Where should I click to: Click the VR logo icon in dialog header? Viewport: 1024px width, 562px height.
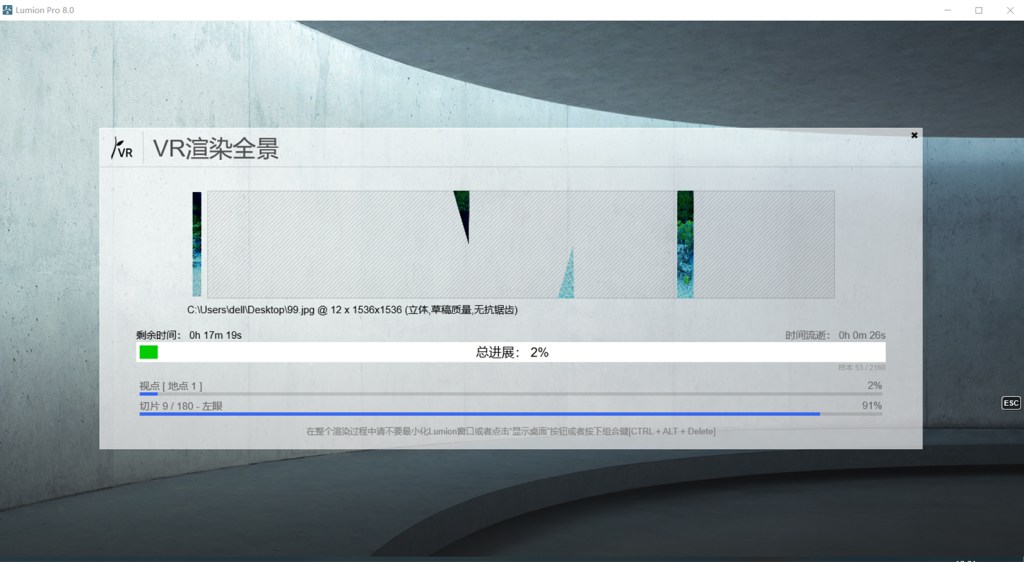click(x=122, y=149)
